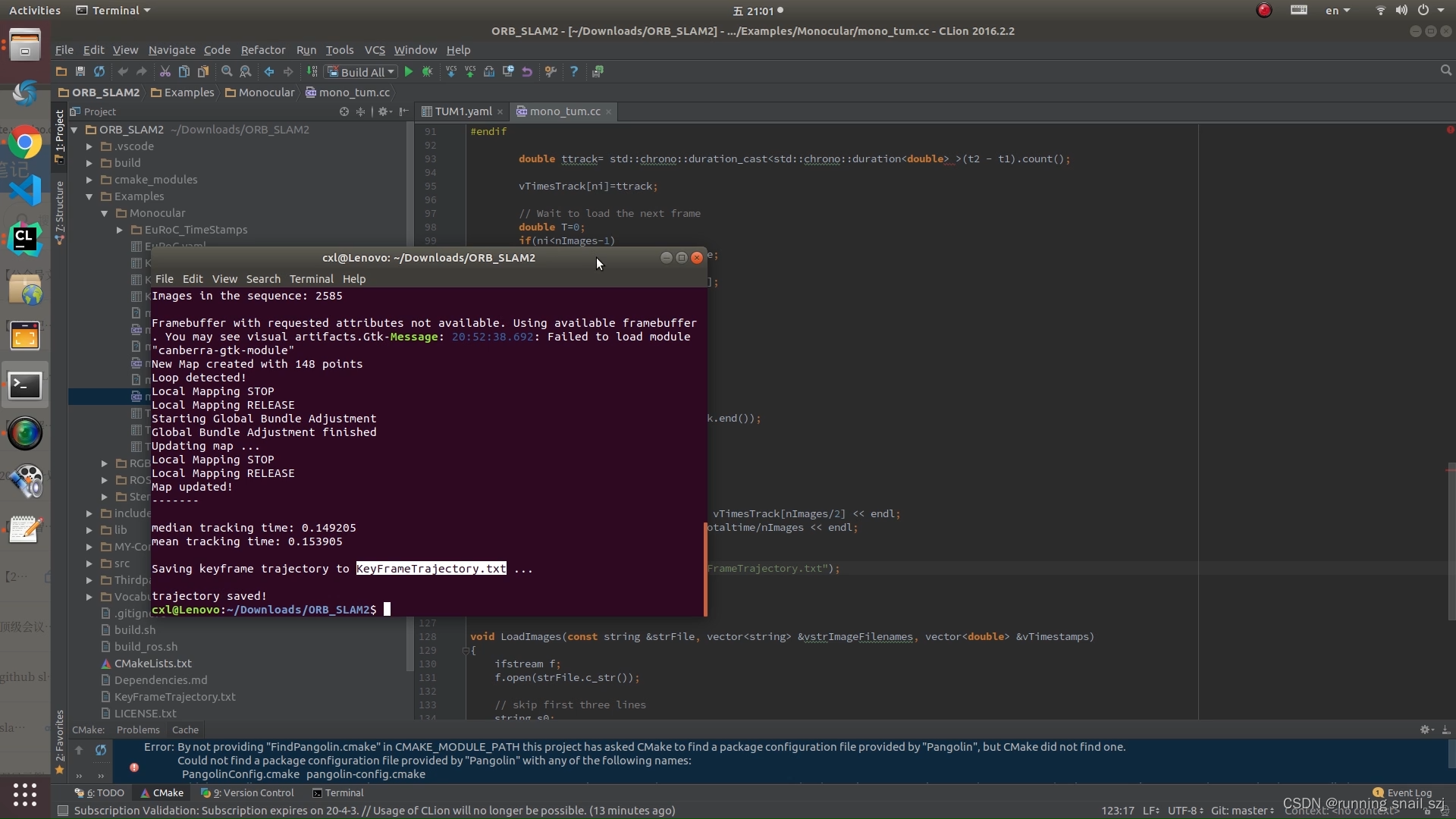Click the Debug bug icon in toolbar
This screenshot has width=1456, height=819.
pos(428,71)
